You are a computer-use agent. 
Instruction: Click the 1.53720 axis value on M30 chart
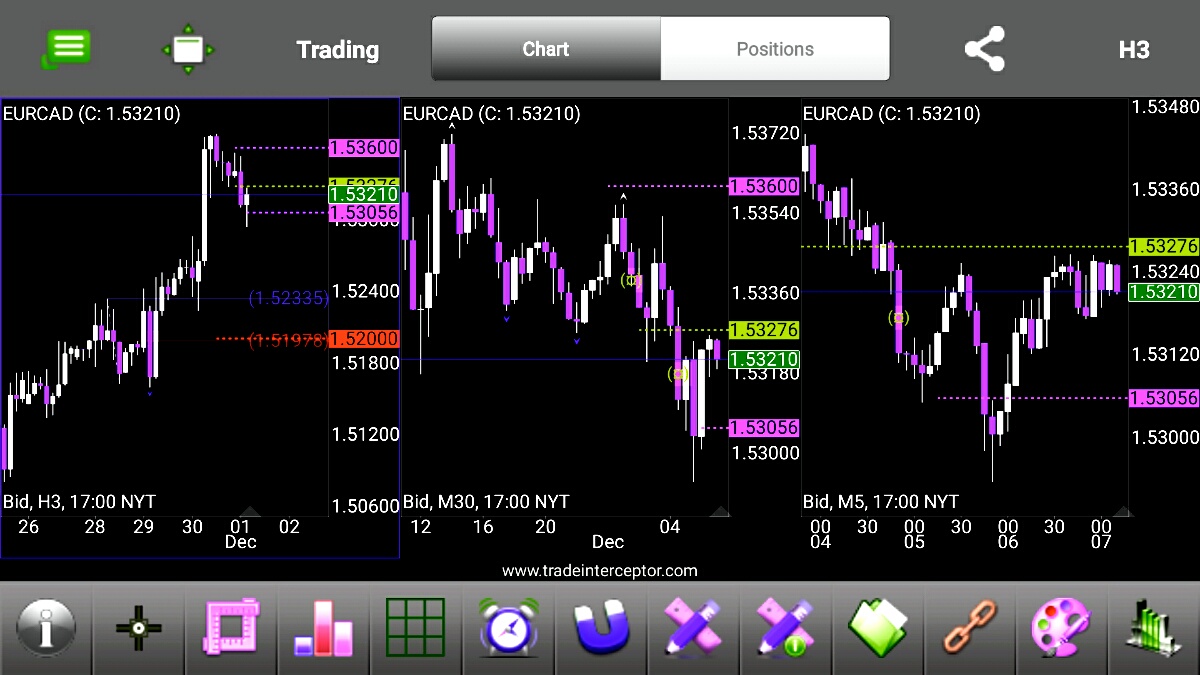766,133
